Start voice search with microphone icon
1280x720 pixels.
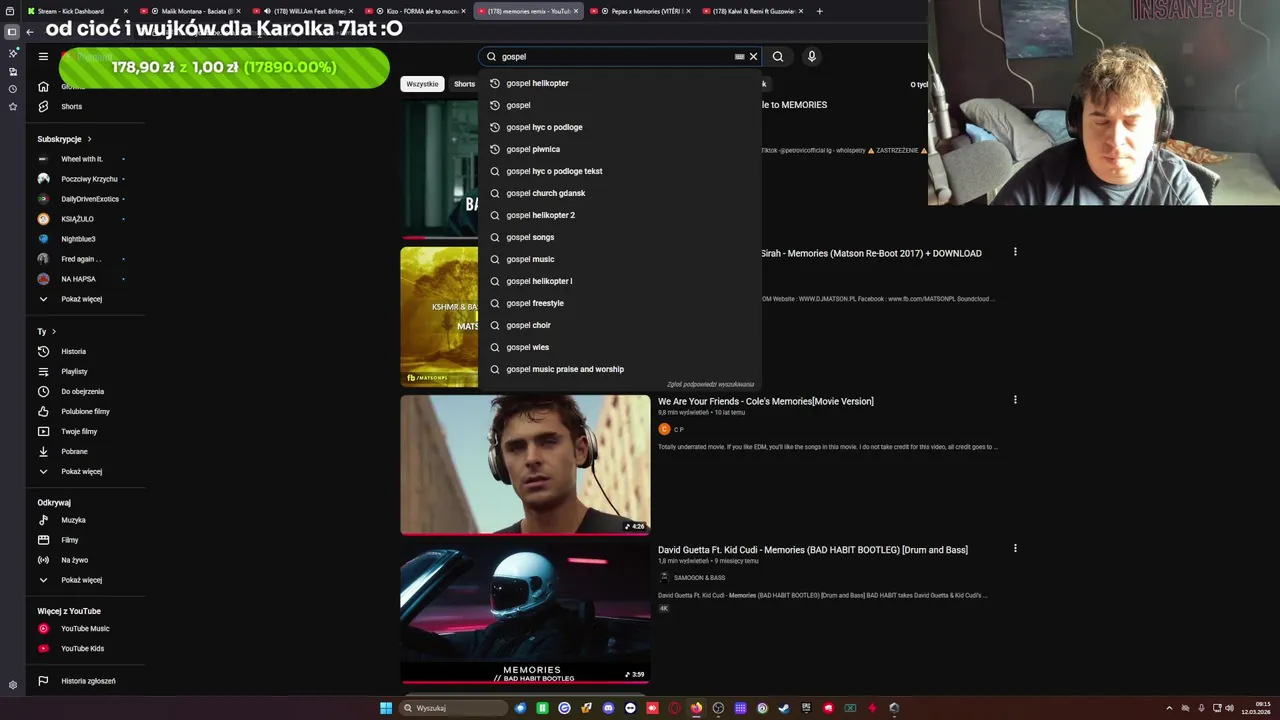[812, 56]
